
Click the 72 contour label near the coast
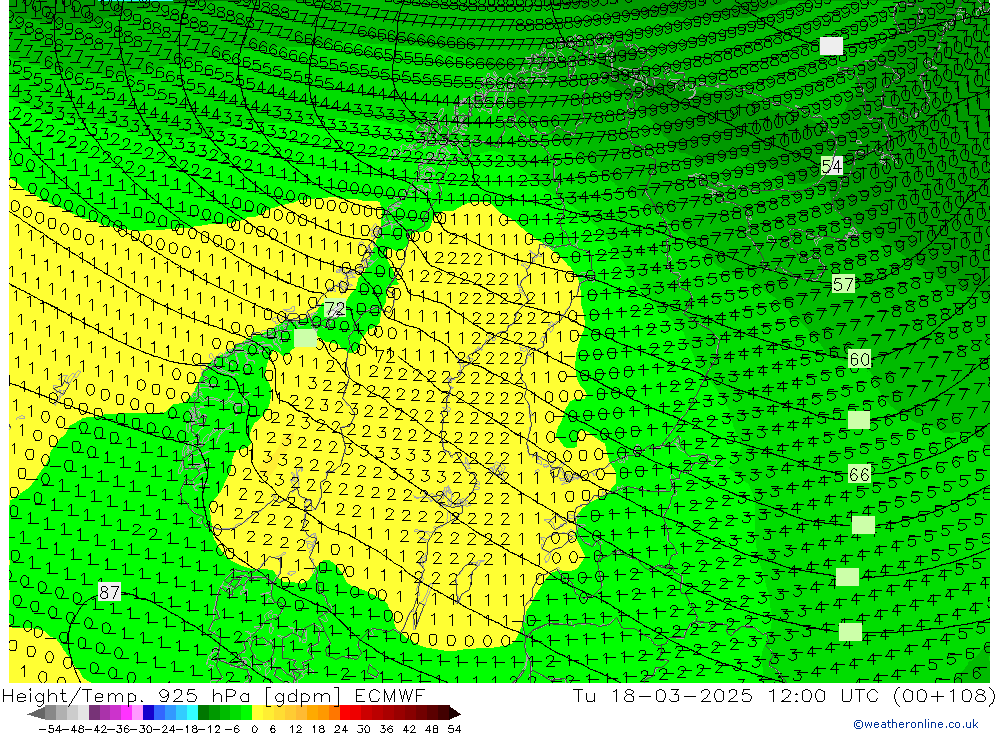point(334,309)
